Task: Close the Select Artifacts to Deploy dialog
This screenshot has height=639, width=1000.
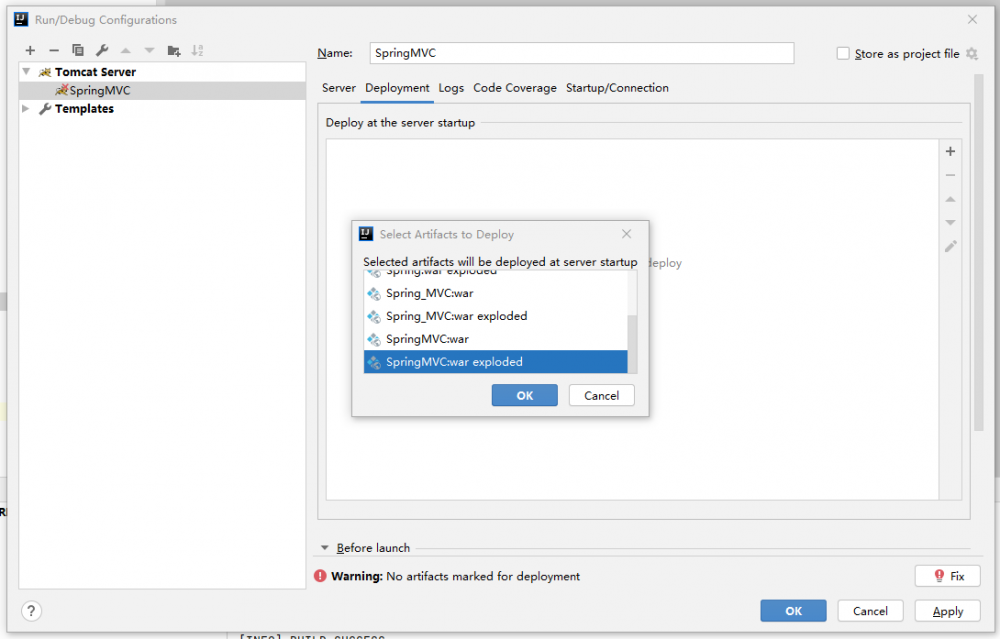Action: click(x=626, y=234)
